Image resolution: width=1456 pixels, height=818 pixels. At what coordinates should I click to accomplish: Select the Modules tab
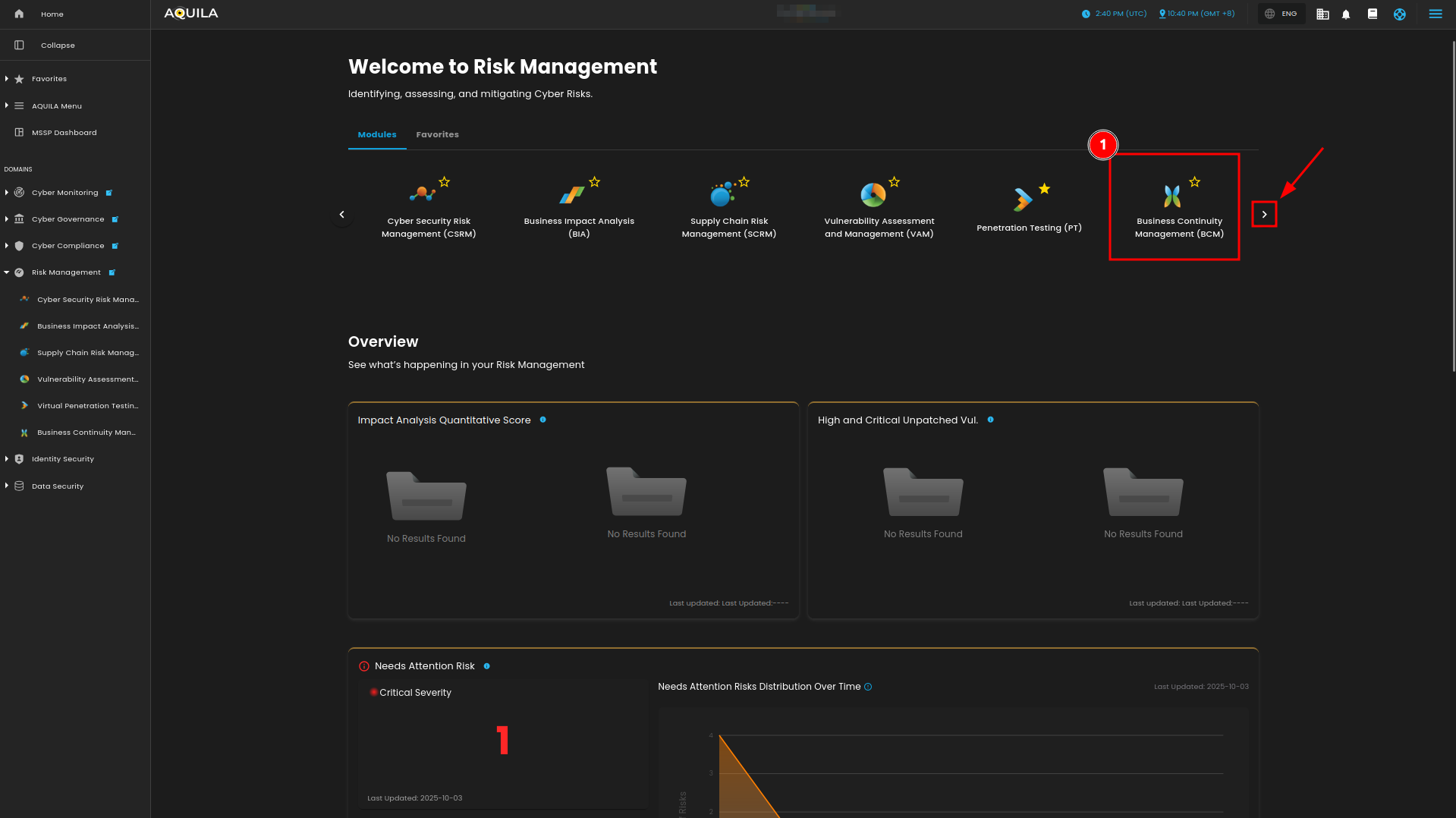click(377, 134)
